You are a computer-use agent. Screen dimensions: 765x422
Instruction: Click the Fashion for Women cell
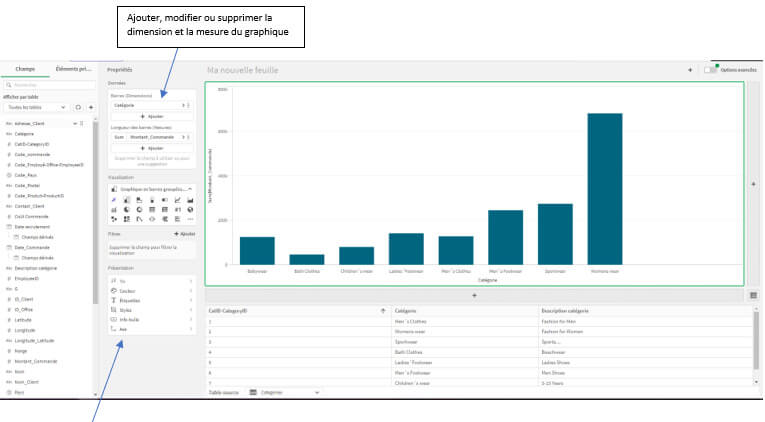tap(562, 332)
